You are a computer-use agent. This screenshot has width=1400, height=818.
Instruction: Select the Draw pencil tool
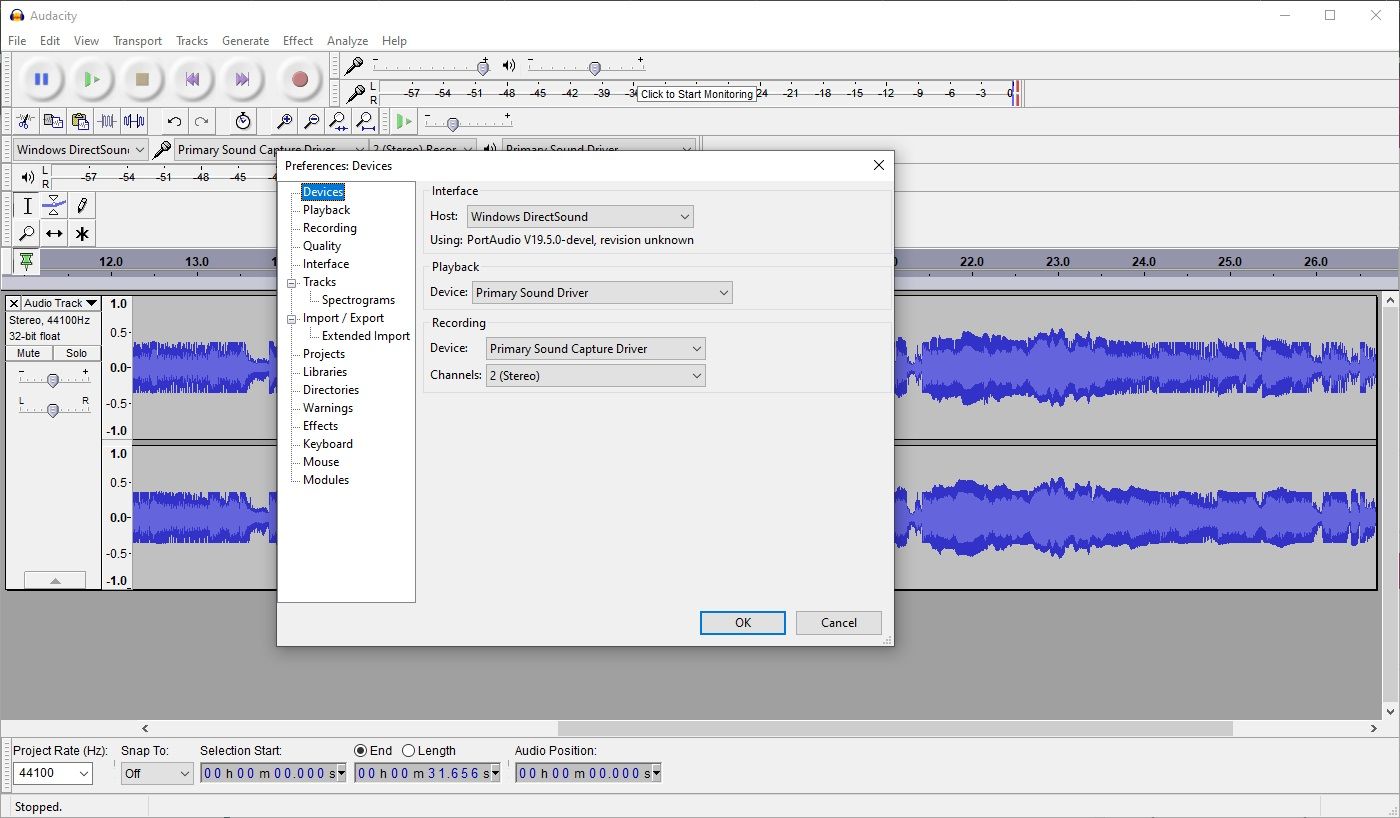82,206
